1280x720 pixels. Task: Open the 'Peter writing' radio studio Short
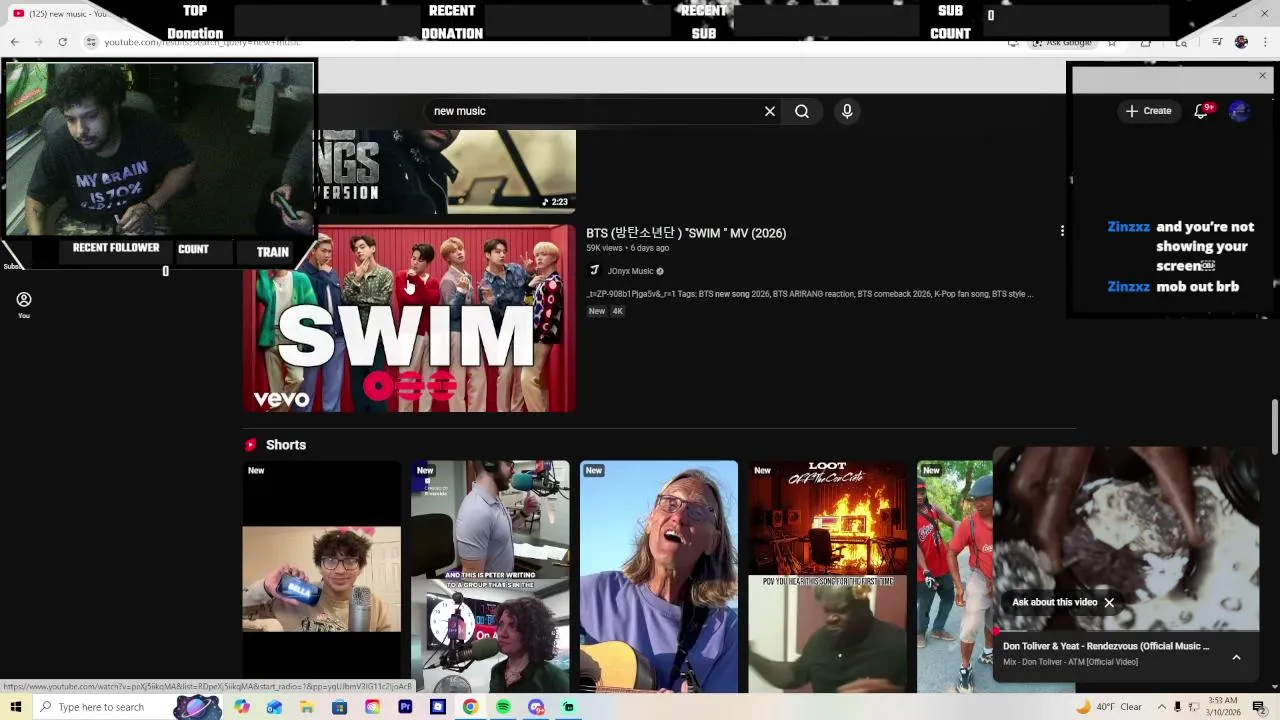pyautogui.click(x=490, y=577)
